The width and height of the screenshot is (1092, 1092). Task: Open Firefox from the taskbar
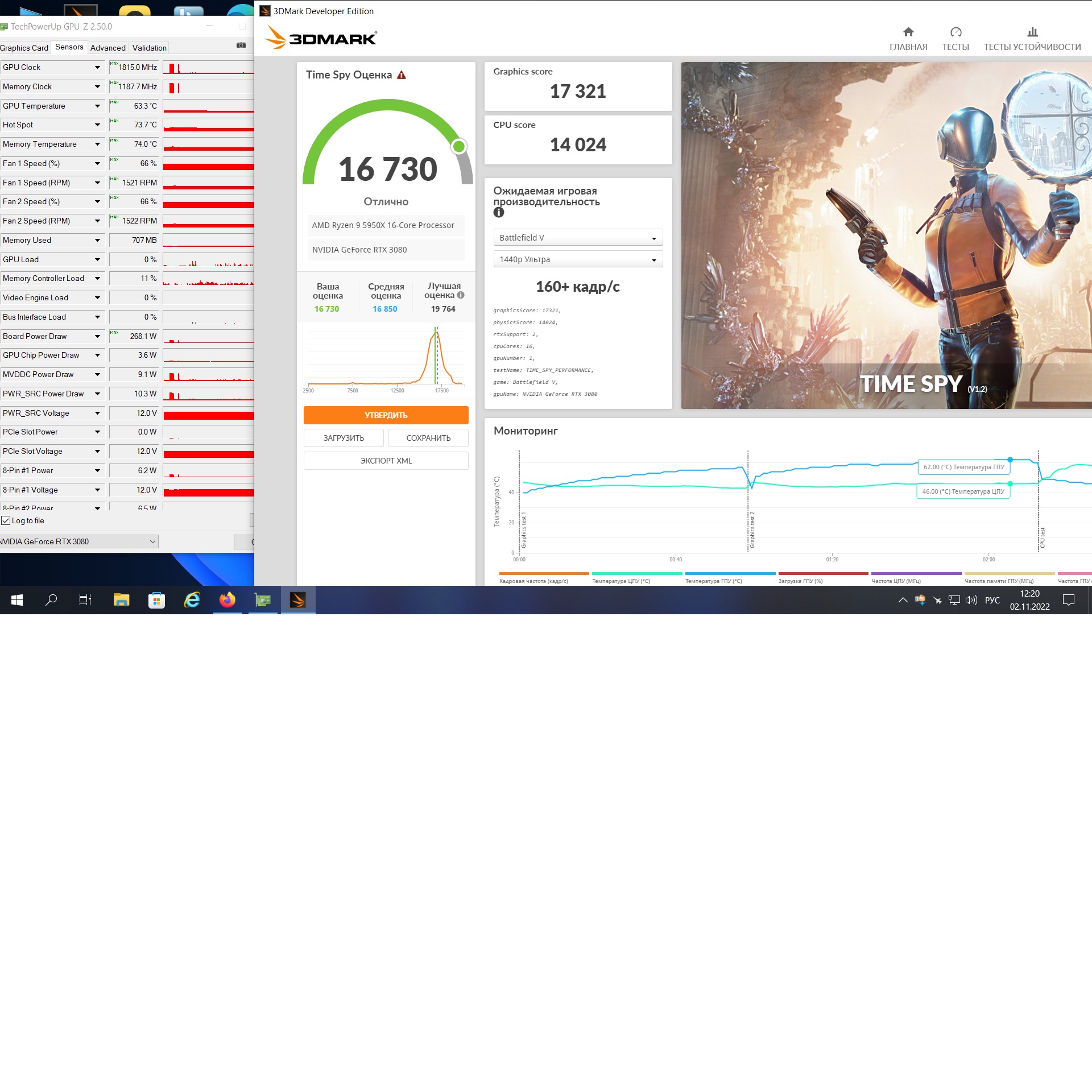(227, 600)
